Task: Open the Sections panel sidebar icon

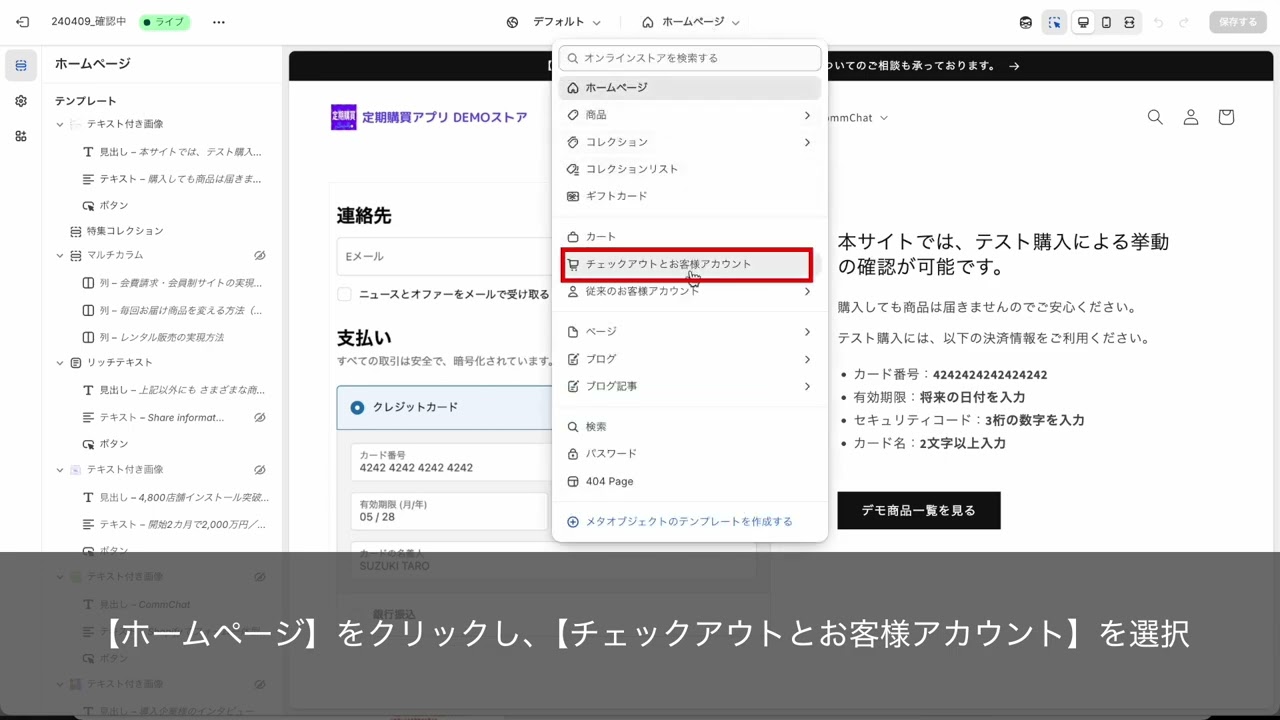Action: [21, 65]
